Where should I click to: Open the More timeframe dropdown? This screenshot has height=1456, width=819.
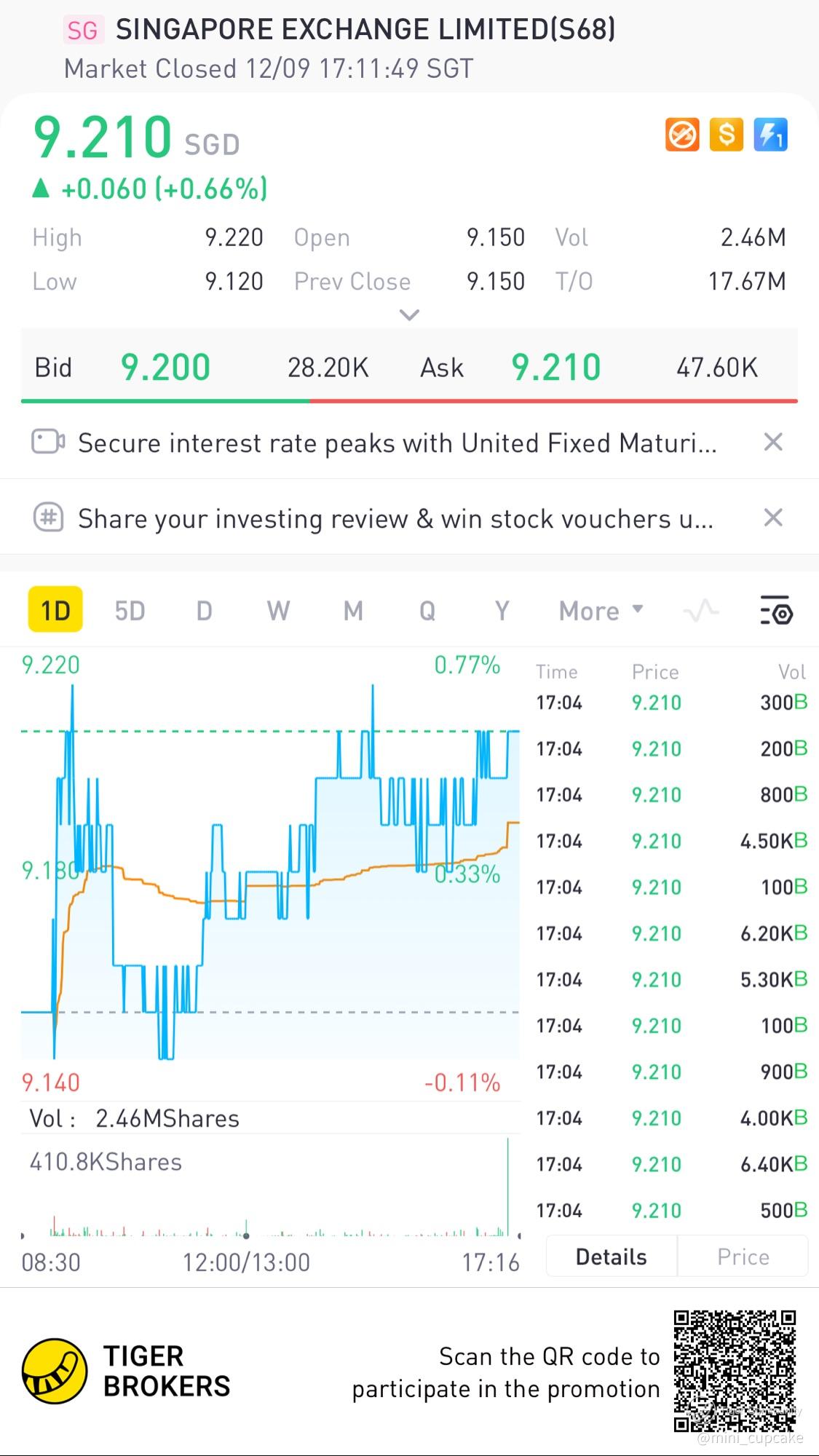[x=601, y=610]
